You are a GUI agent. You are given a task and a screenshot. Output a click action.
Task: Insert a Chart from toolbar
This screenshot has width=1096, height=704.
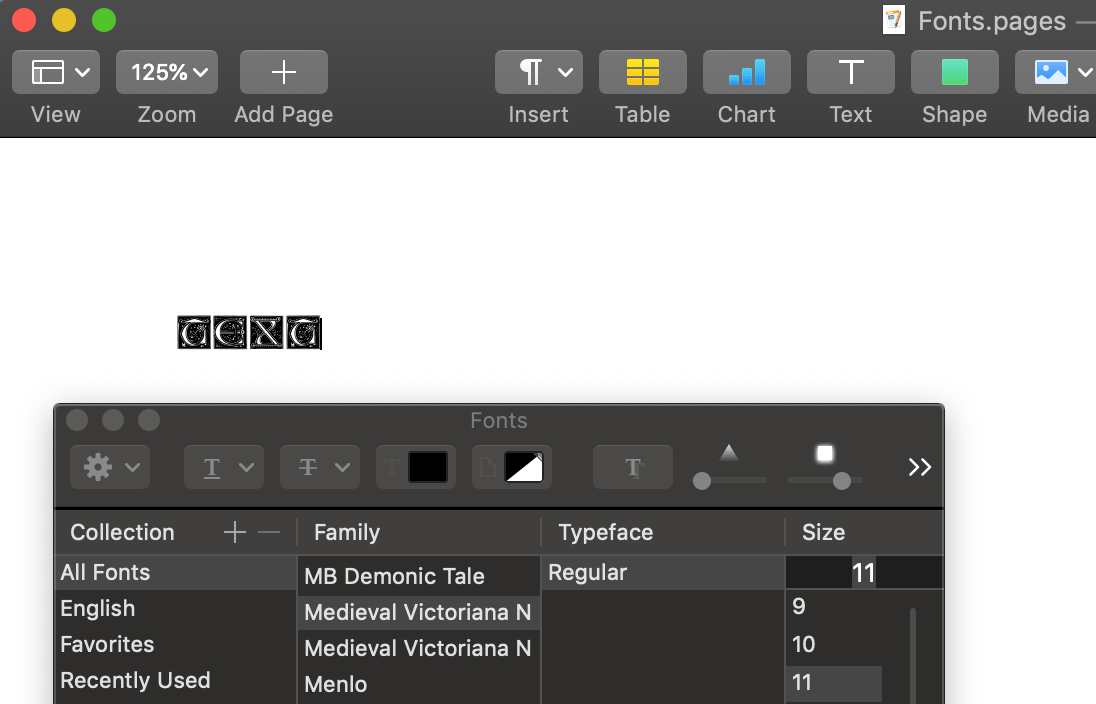pyautogui.click(x=747, y=72)
